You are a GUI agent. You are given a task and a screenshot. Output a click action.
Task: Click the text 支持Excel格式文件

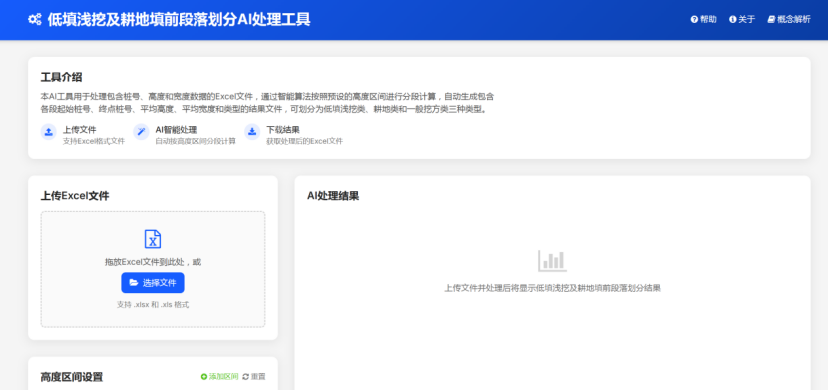coord(94,141)
